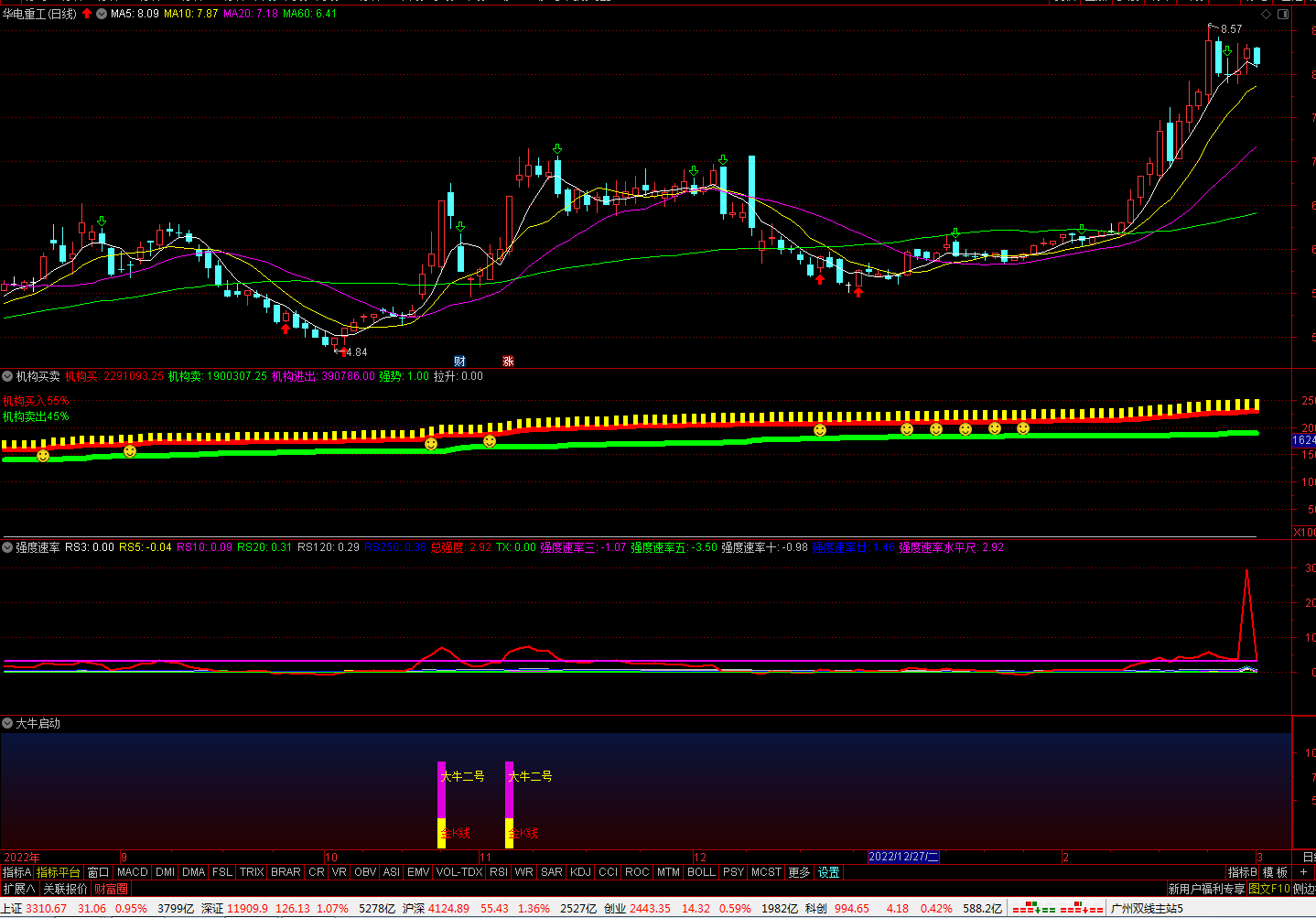The width and height of the screenshot is (1316, 918).
Task: Open 图文F10 company info
Action: coord(1269,889)
